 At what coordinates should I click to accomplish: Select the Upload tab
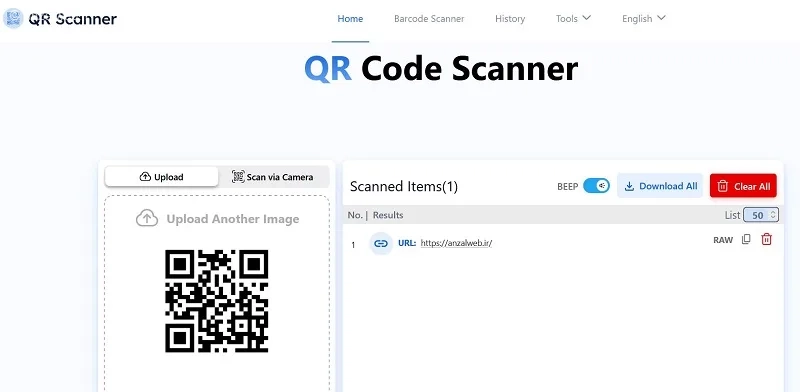[161, 177]
